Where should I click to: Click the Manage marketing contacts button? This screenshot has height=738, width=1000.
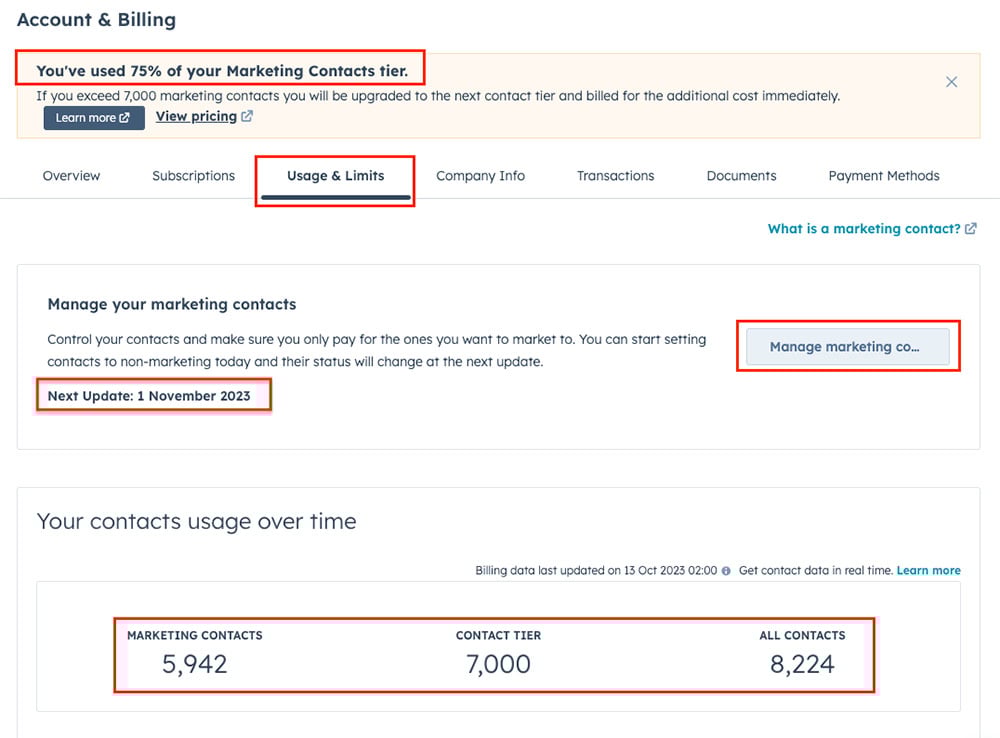point(847,346)
